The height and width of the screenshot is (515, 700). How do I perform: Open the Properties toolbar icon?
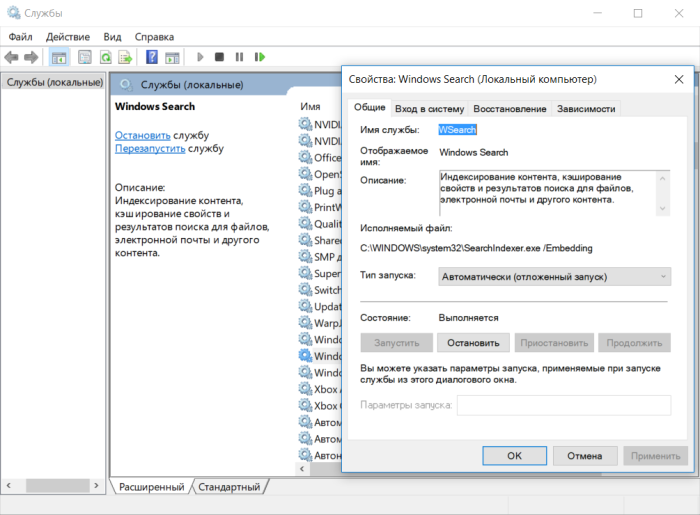pyautogui.click(x=84, y=57)
